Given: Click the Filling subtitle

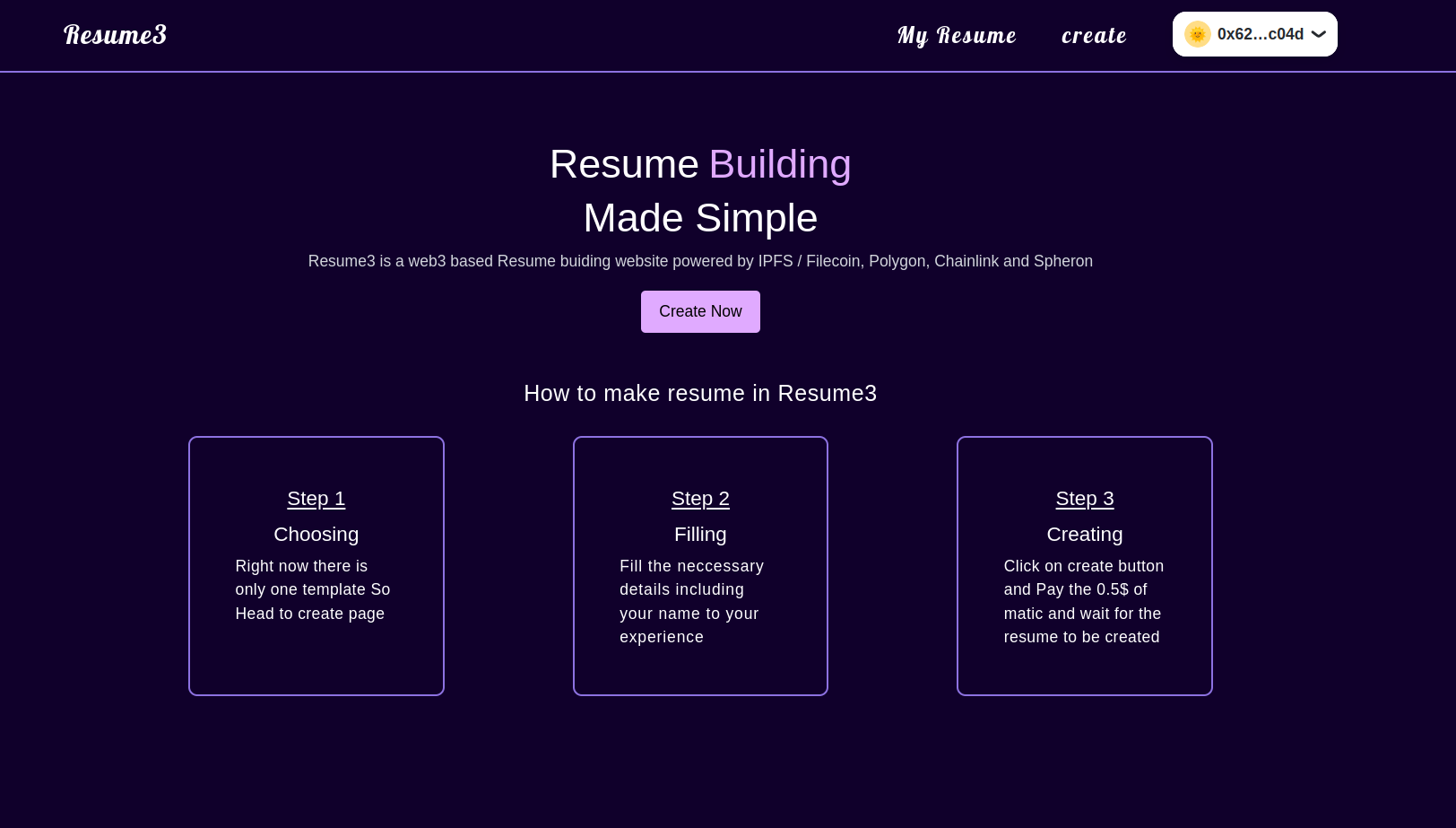Looking at the screenshot, I should (x=700, y=535).
